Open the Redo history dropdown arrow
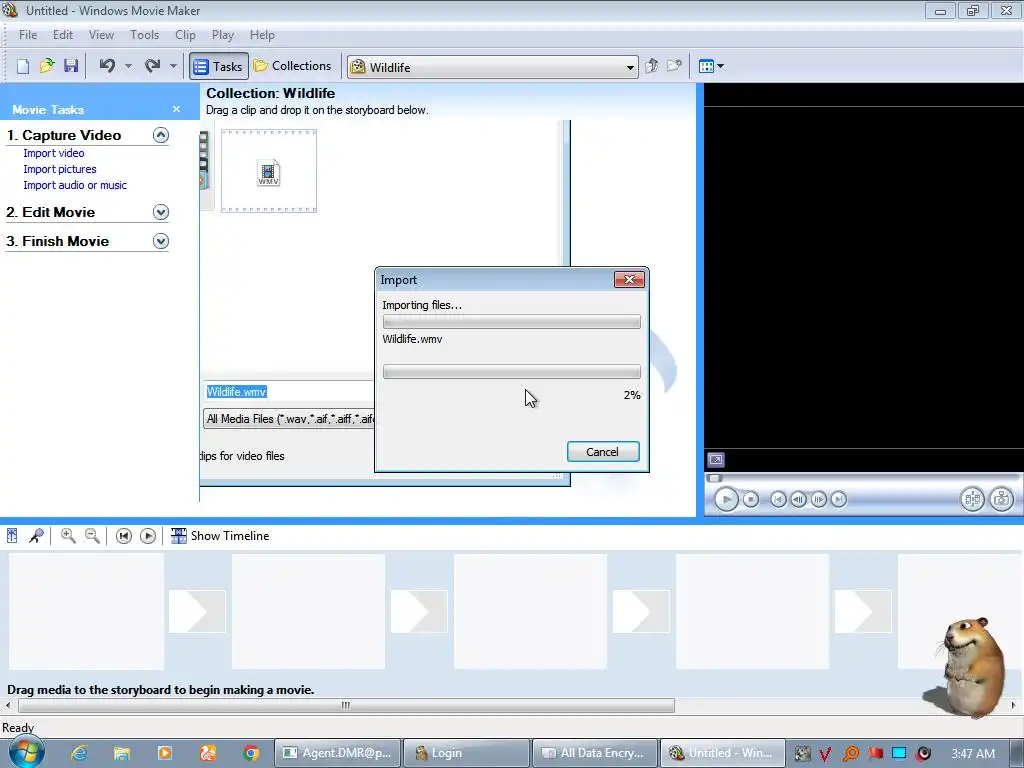Screen dimensions: 1024x768 (173, 66)
